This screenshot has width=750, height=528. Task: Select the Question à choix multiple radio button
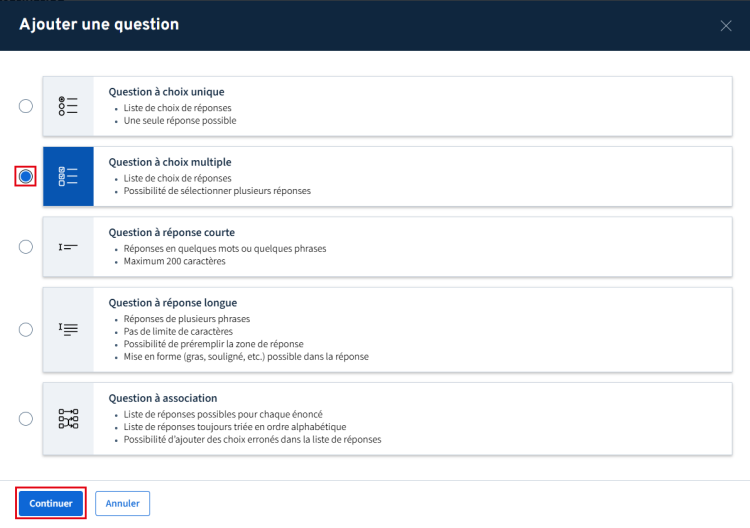tap(26, 176)
